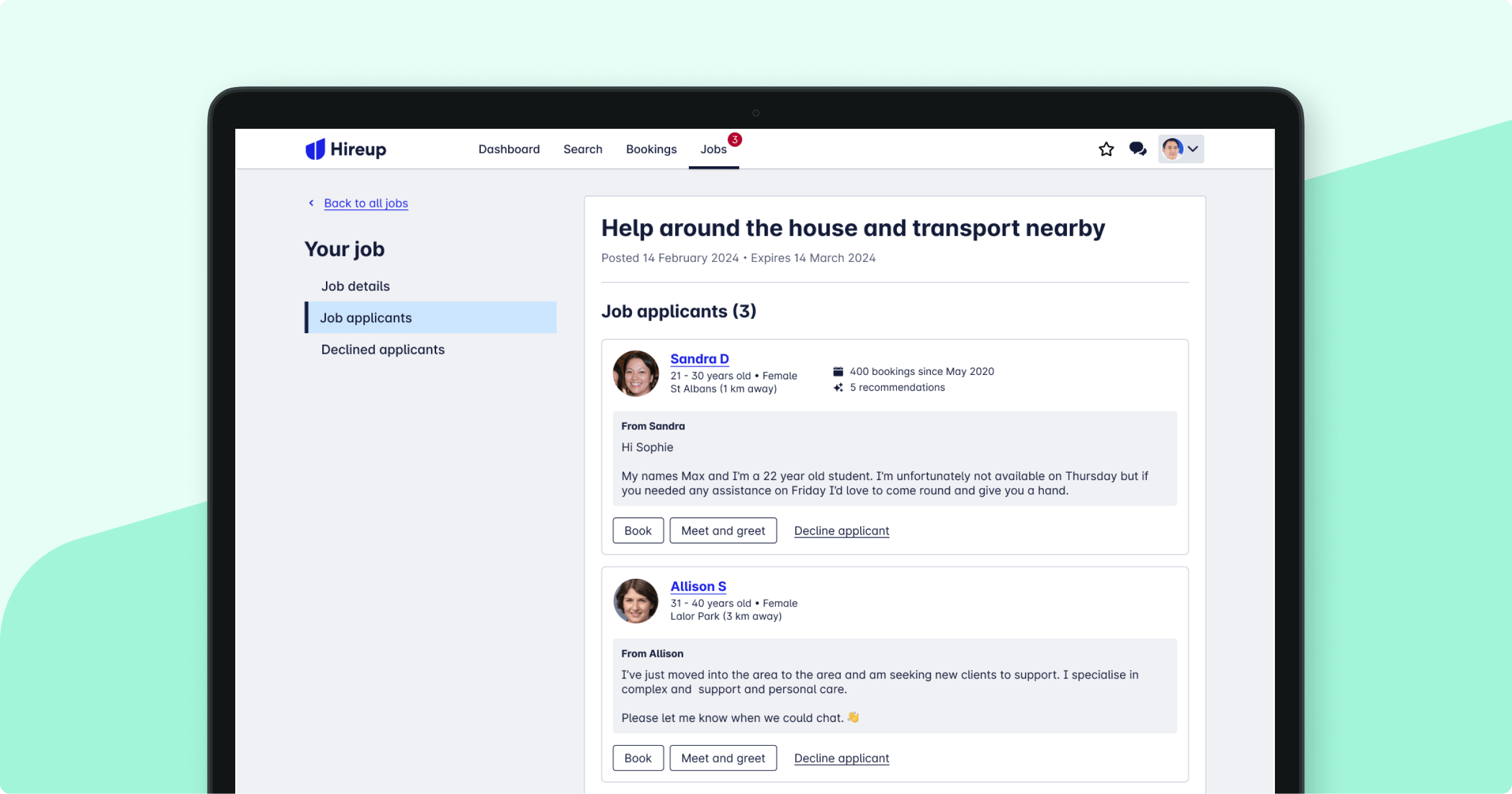Click Sandra's profile thumbnail photo

point(637,373)
